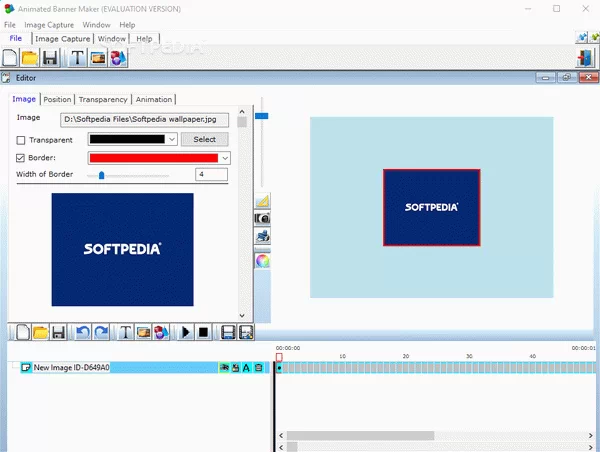Select the Softpedia image on the canvas
The width and height of the screenshot is (600, 452).
point(432,207)
